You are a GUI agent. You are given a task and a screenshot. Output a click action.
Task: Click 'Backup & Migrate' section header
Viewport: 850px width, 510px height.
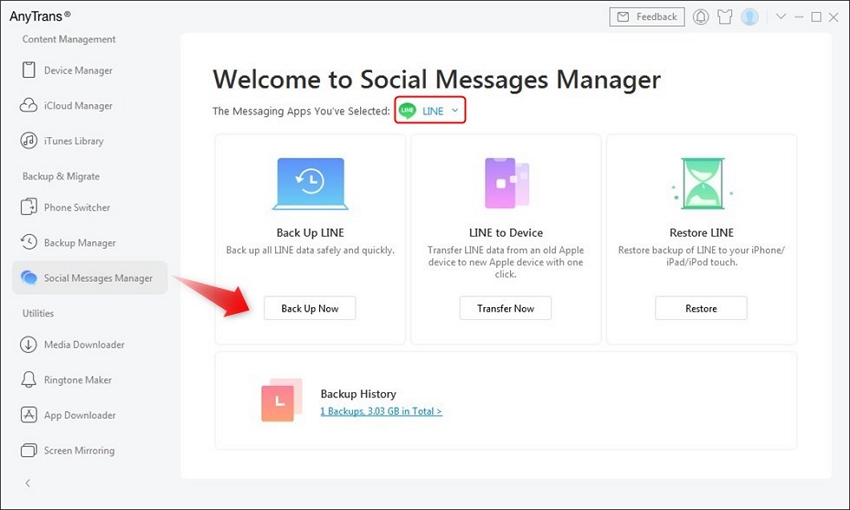[x=61, y=176]
